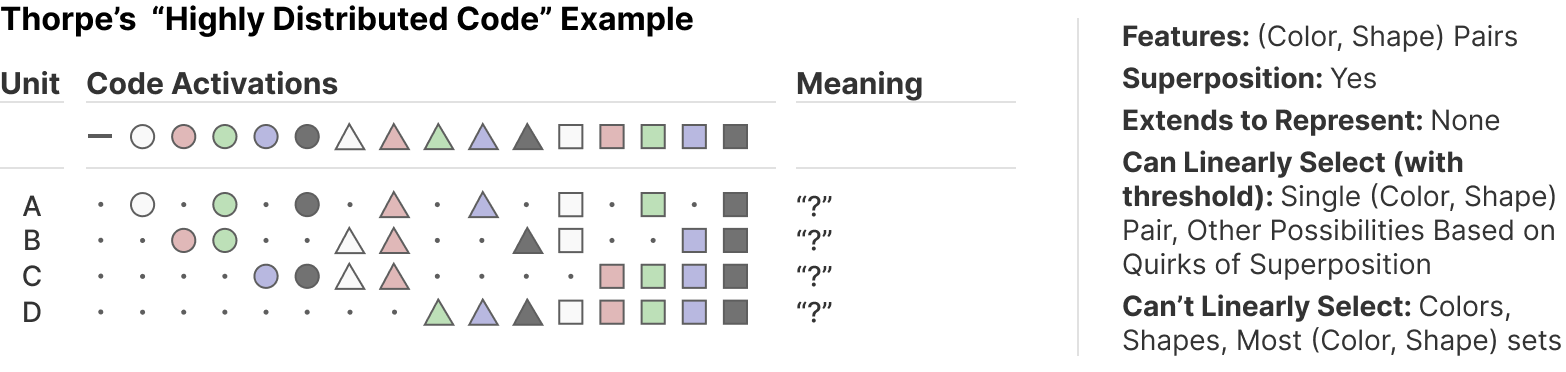Select the dark gray triangle in the header row

(x=527, y=136)
